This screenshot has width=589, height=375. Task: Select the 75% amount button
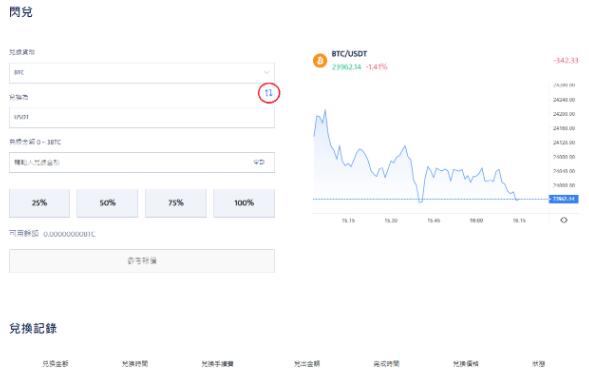pyautogui.click(x=176, y=203)
